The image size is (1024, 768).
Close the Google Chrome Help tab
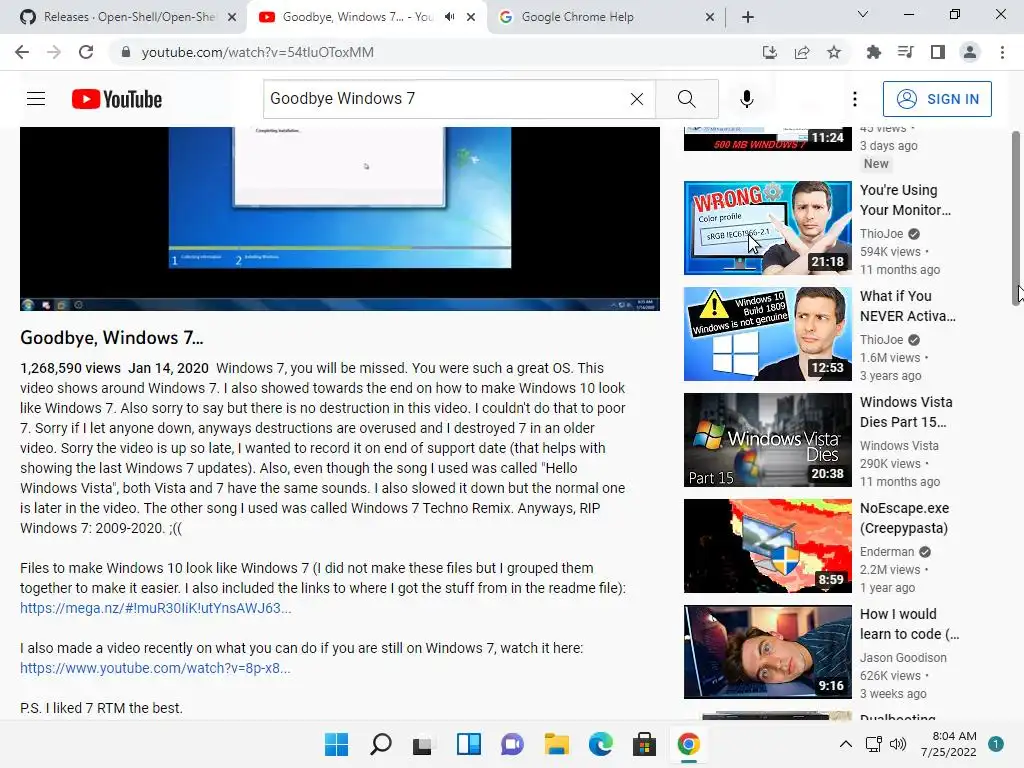(710, 17)
